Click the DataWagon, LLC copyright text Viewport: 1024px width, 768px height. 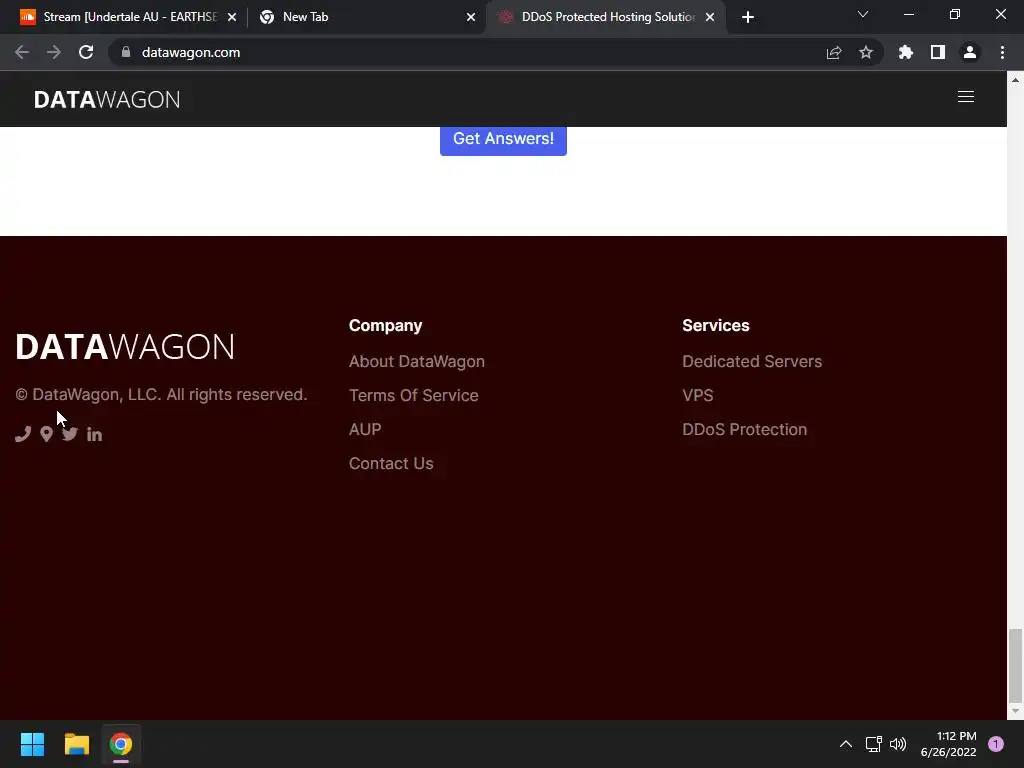161,394
